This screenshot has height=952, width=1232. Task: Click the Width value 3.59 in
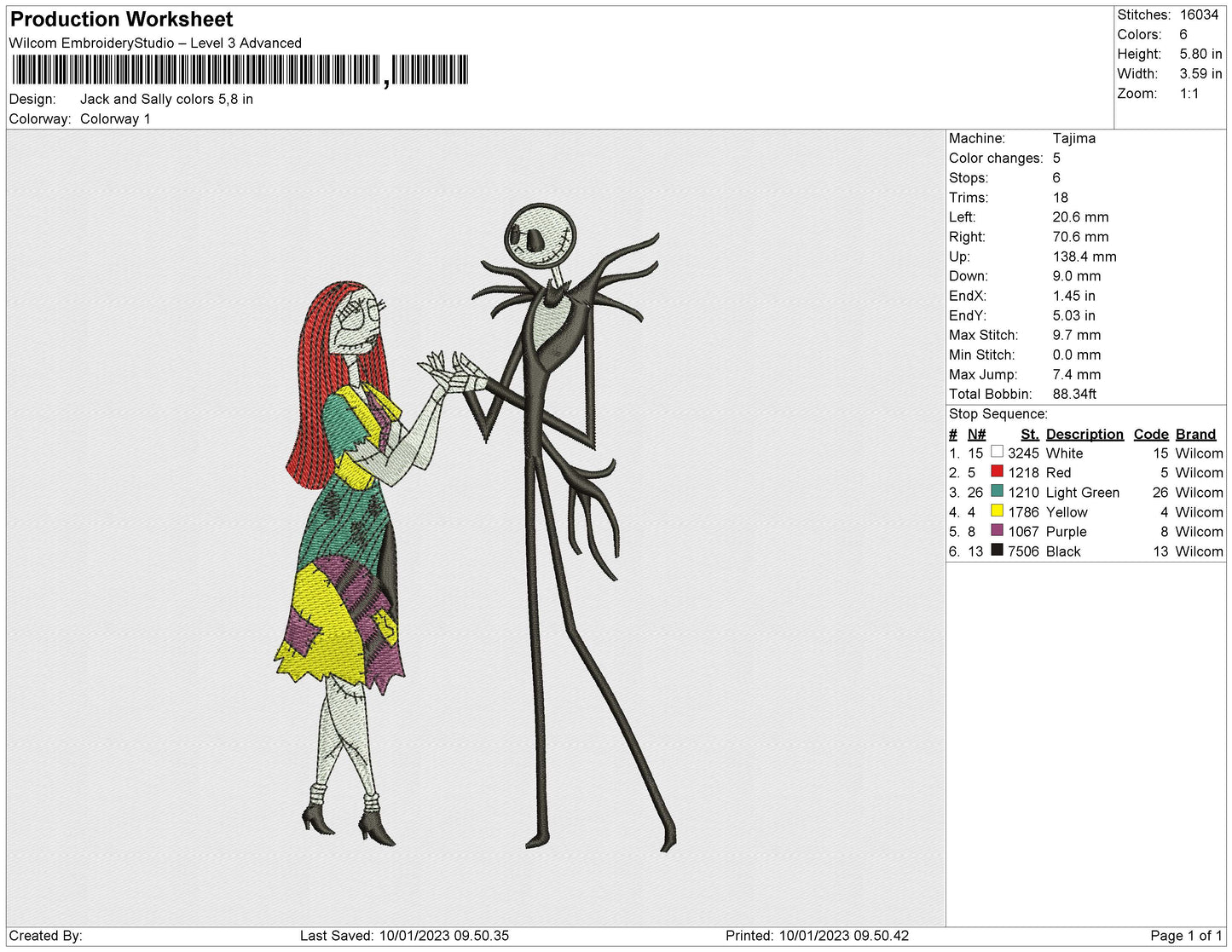click(x=1200, y=73)
